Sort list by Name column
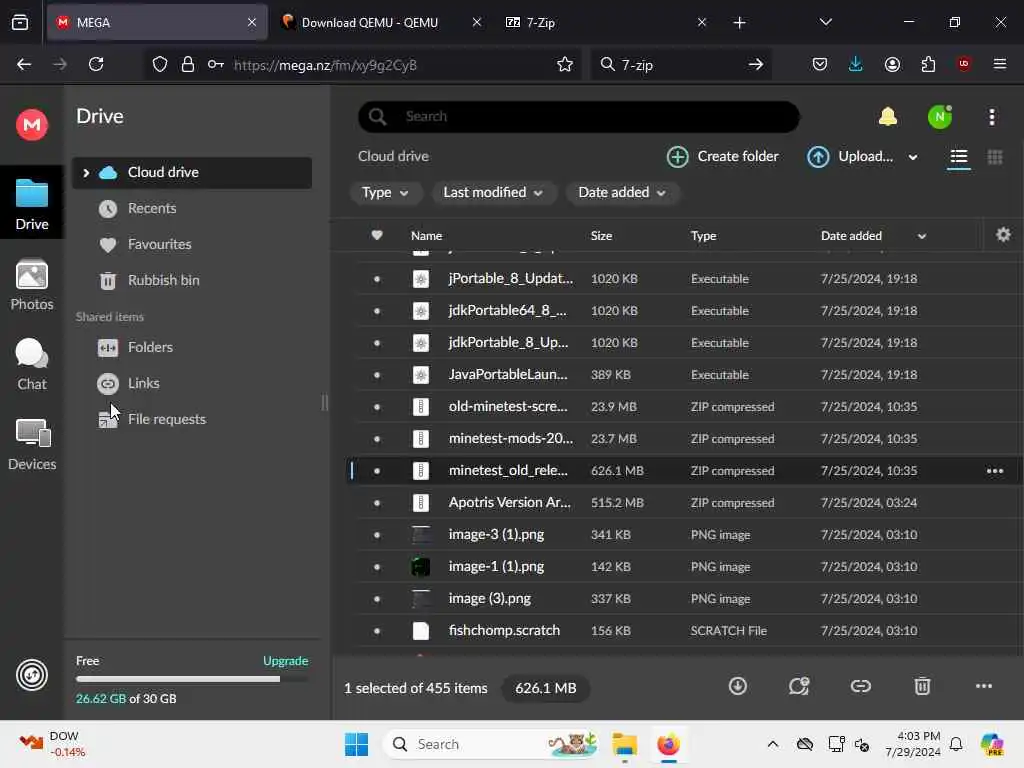This screenshot has height=768, width=1024. pos(426,236)
